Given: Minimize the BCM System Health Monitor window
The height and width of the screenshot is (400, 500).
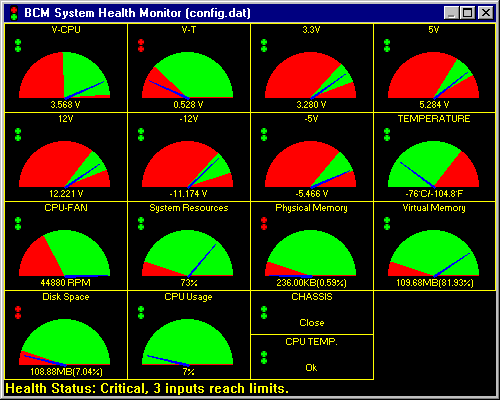Looking at the screenshot, I should click(x=452, y=13).
